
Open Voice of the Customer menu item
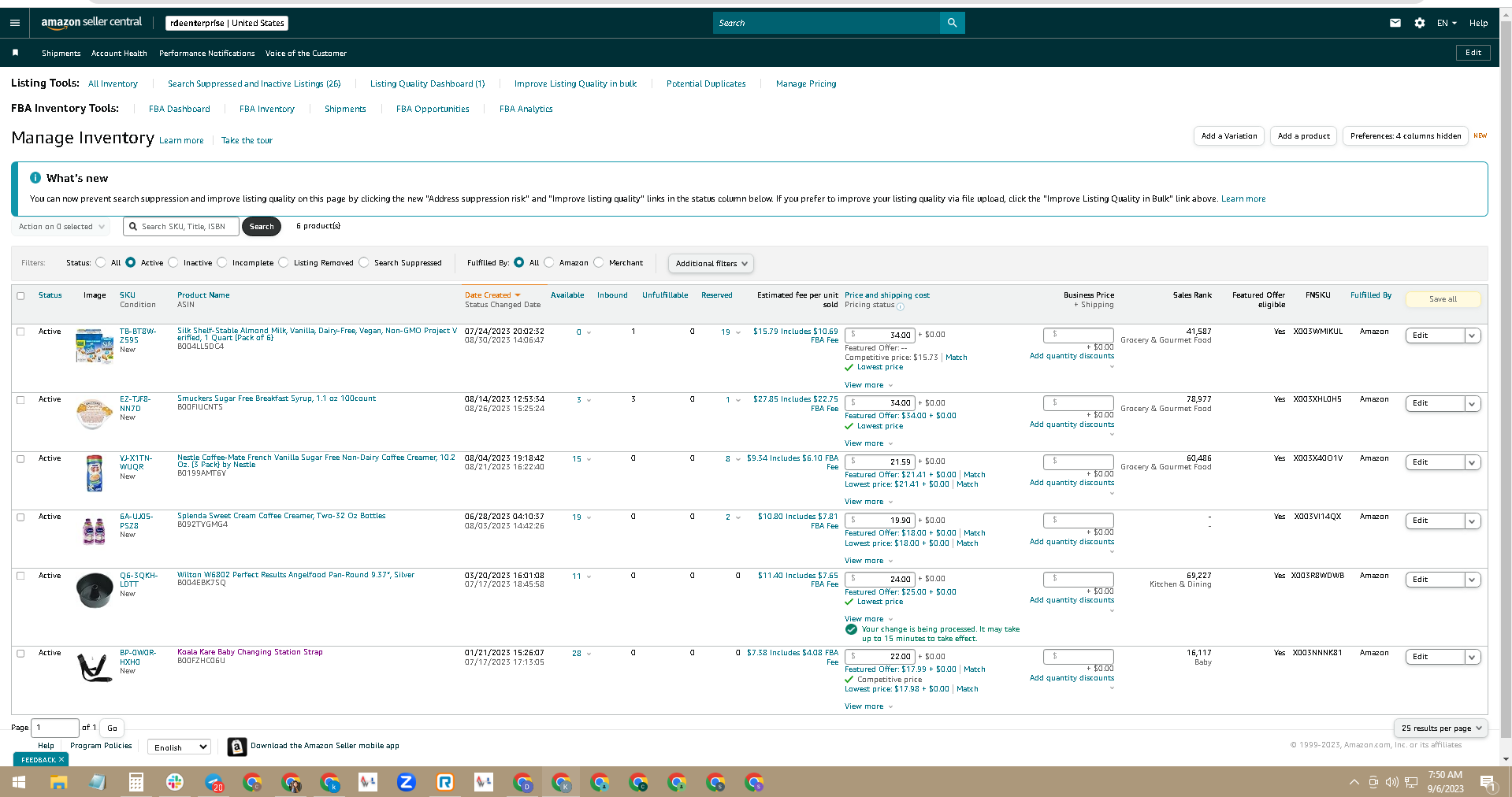(x=306, y=54)
